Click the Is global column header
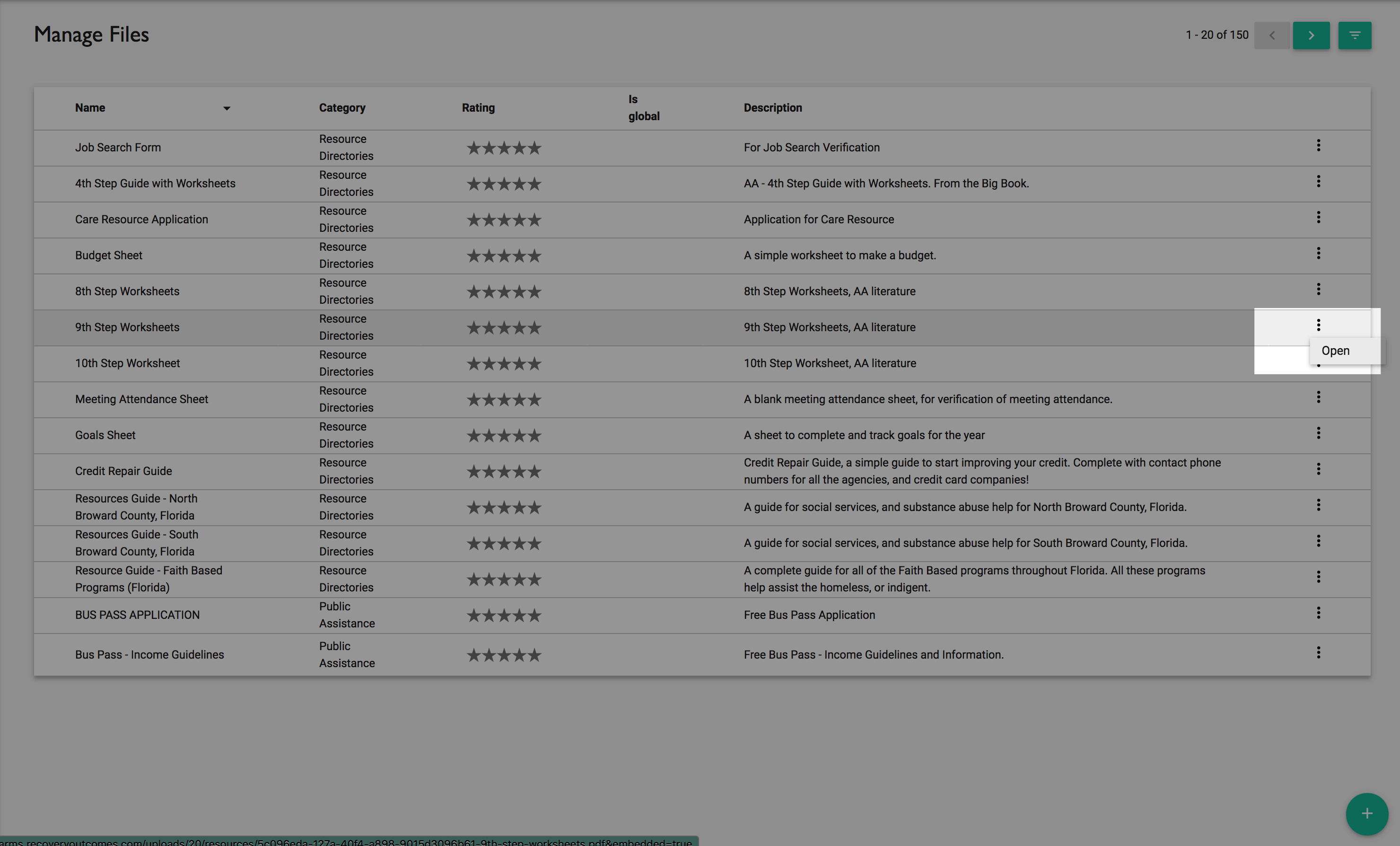 (643, 107)
